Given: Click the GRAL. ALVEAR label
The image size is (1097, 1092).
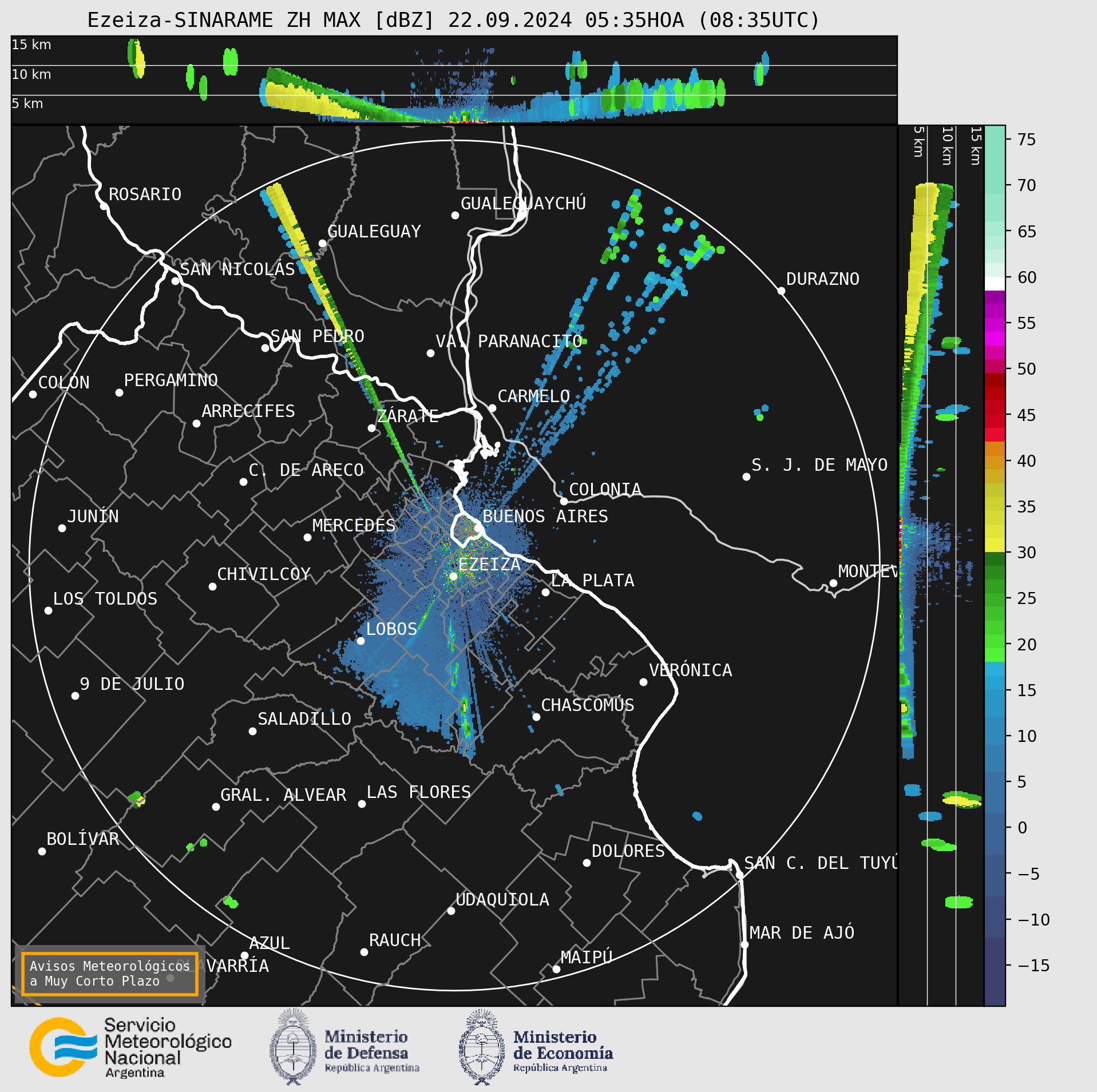Looking at the screenshot, I should coord(283,795).
